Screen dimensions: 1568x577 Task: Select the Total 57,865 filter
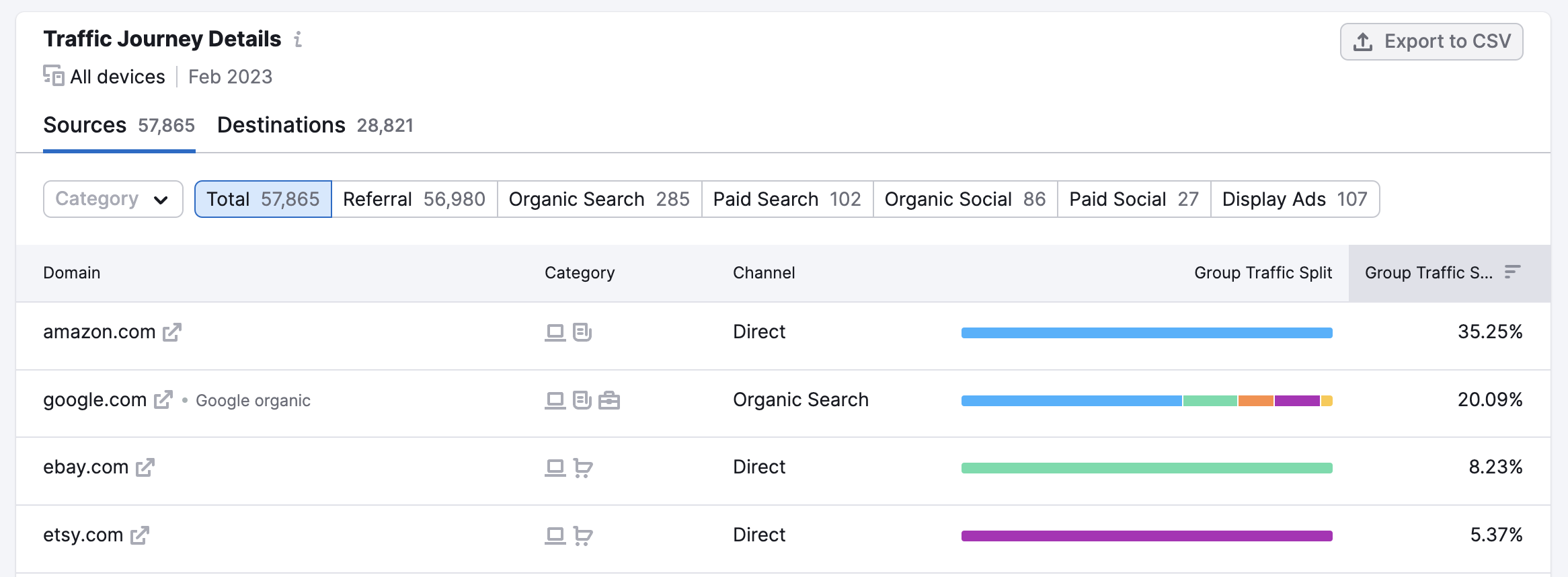pos(263,199)
